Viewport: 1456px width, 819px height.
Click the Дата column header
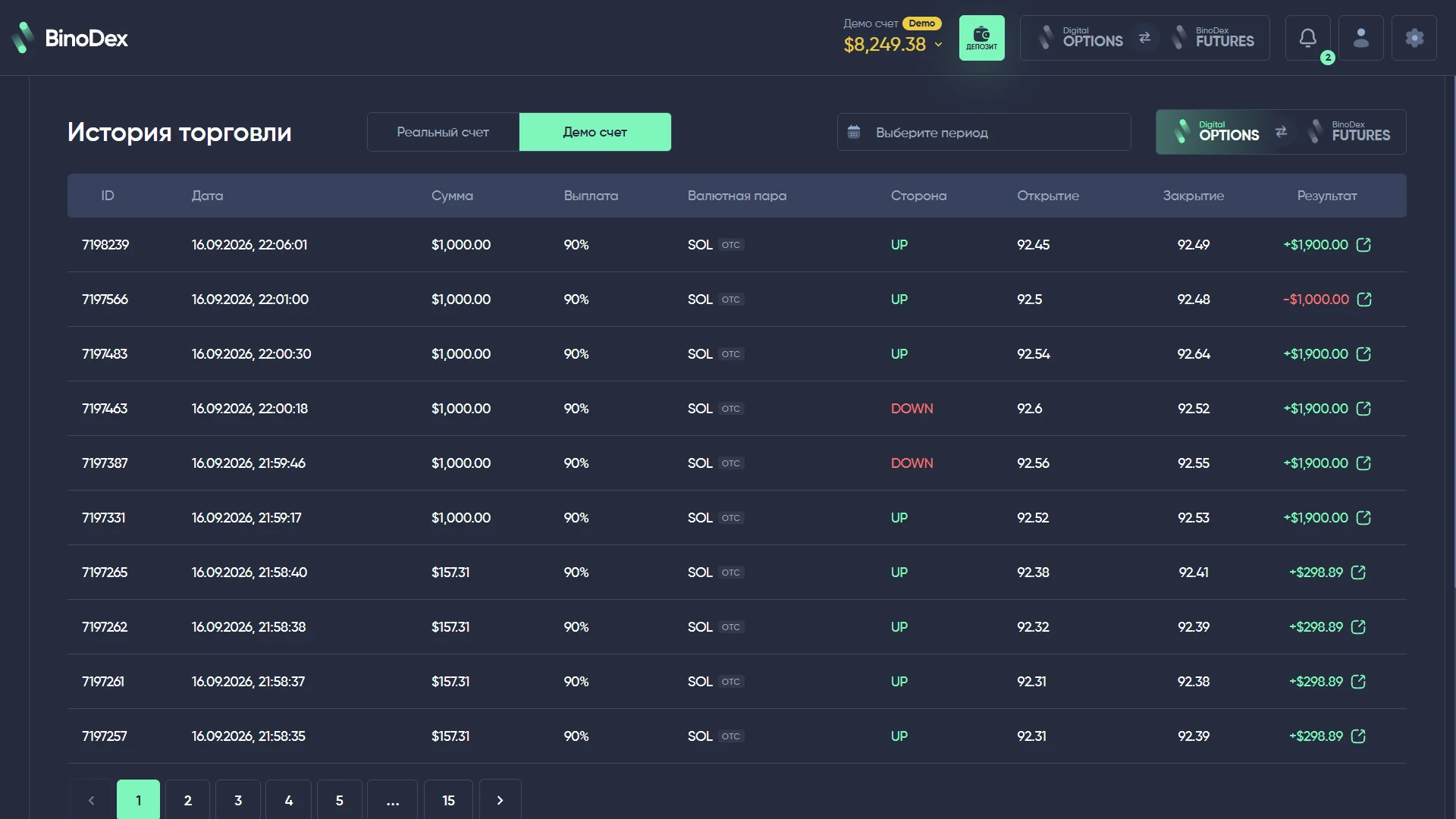(x=207, y=196)
